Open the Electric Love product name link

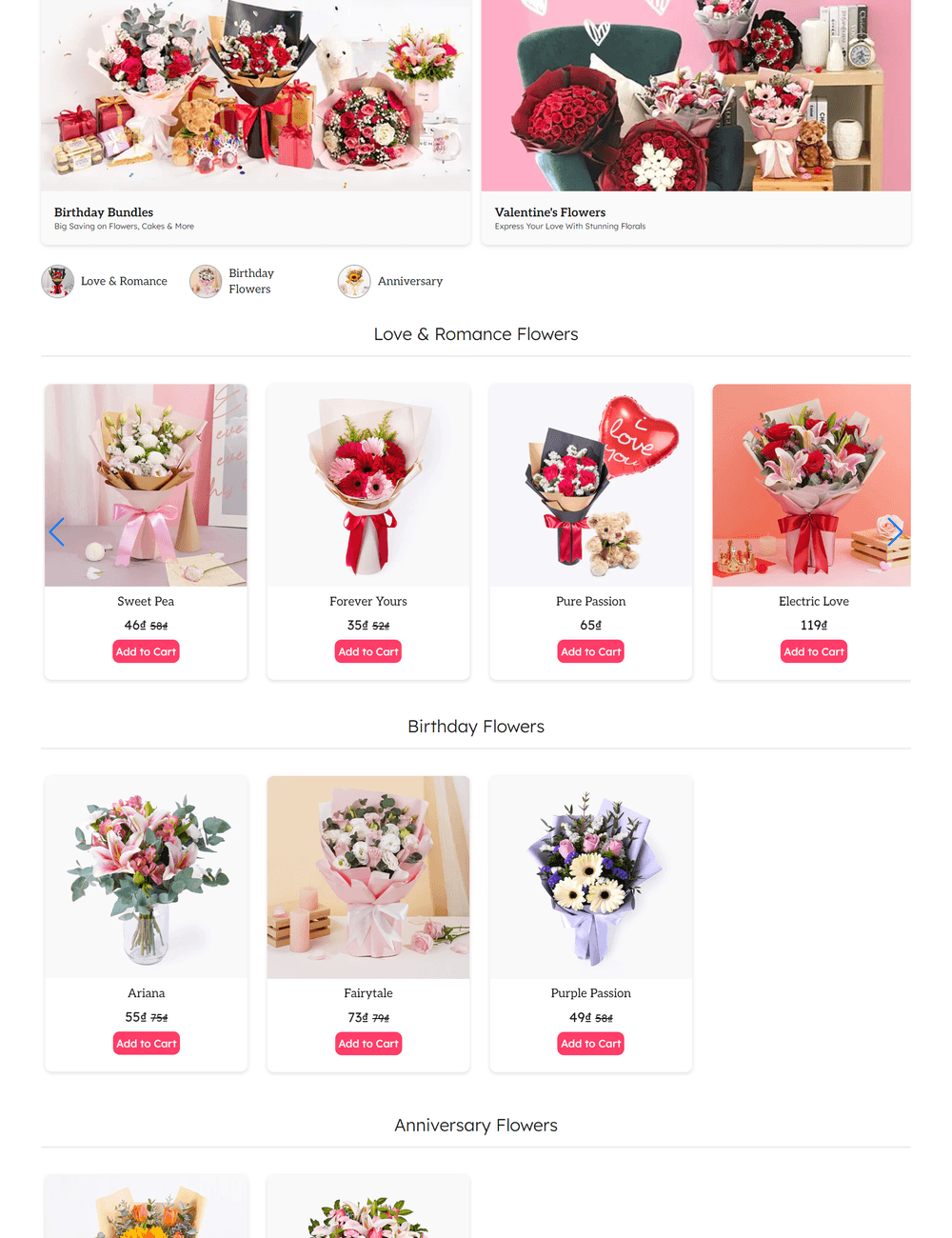pyautogui.click(x=814, y=601)
